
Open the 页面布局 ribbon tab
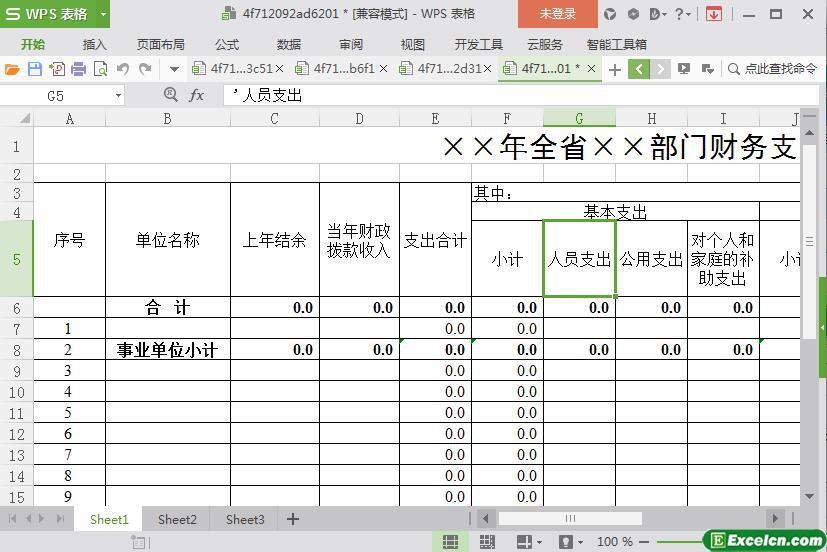(161, 45)
